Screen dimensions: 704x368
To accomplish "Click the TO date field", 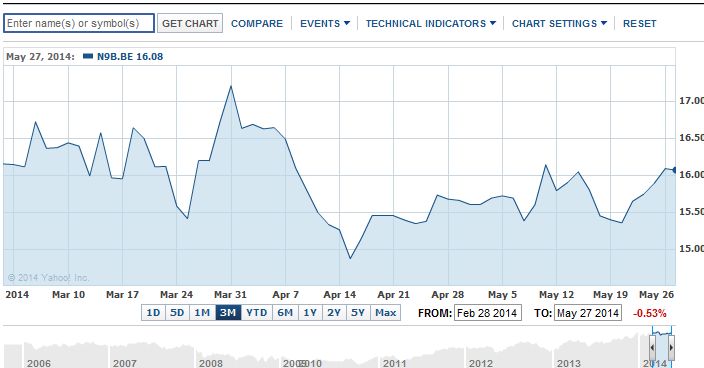I will click(588, 313).
